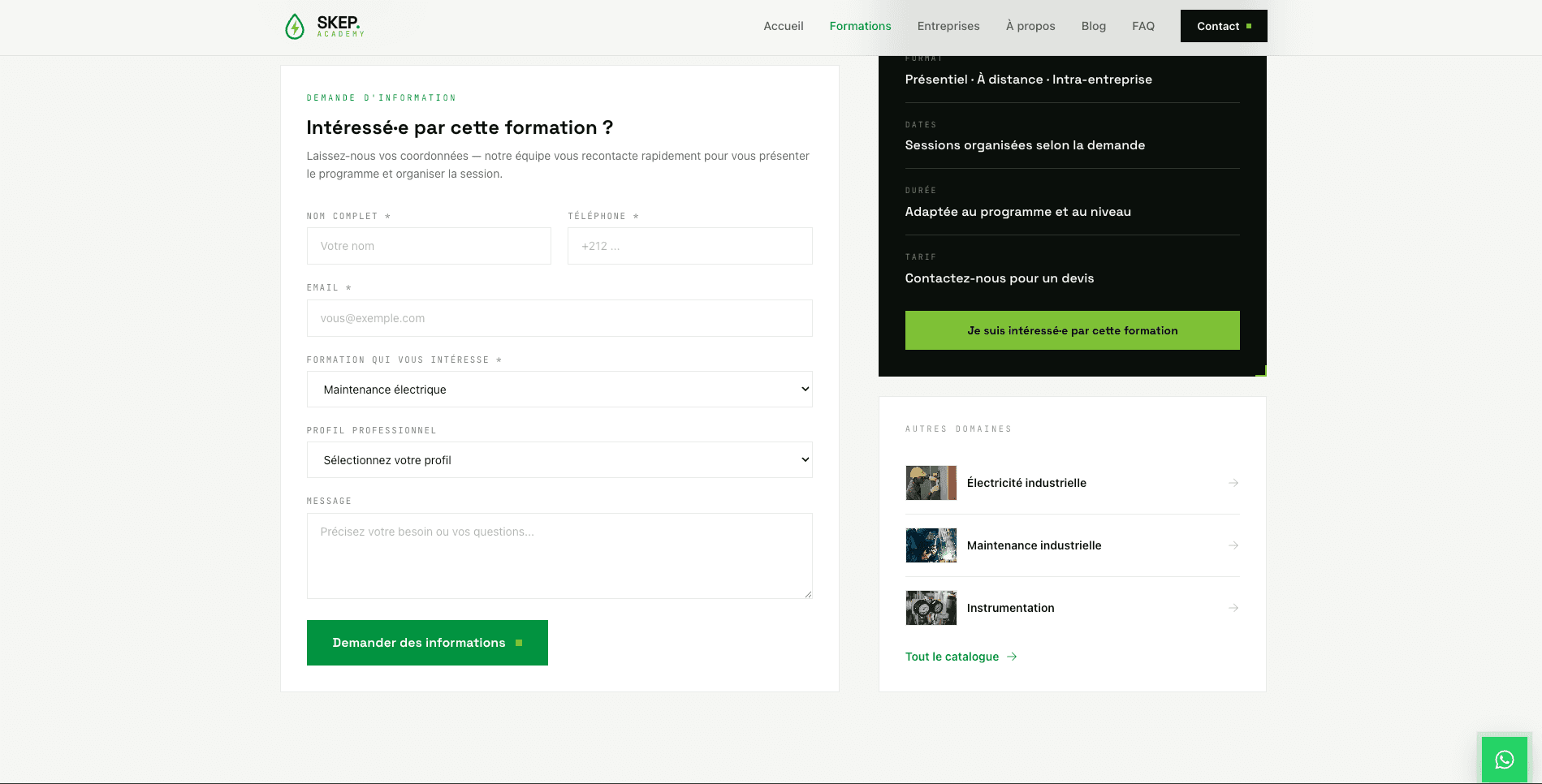Focus the Nom complet input field
The width and height of the screenshot is (1542, 784).
click(429, 246)
